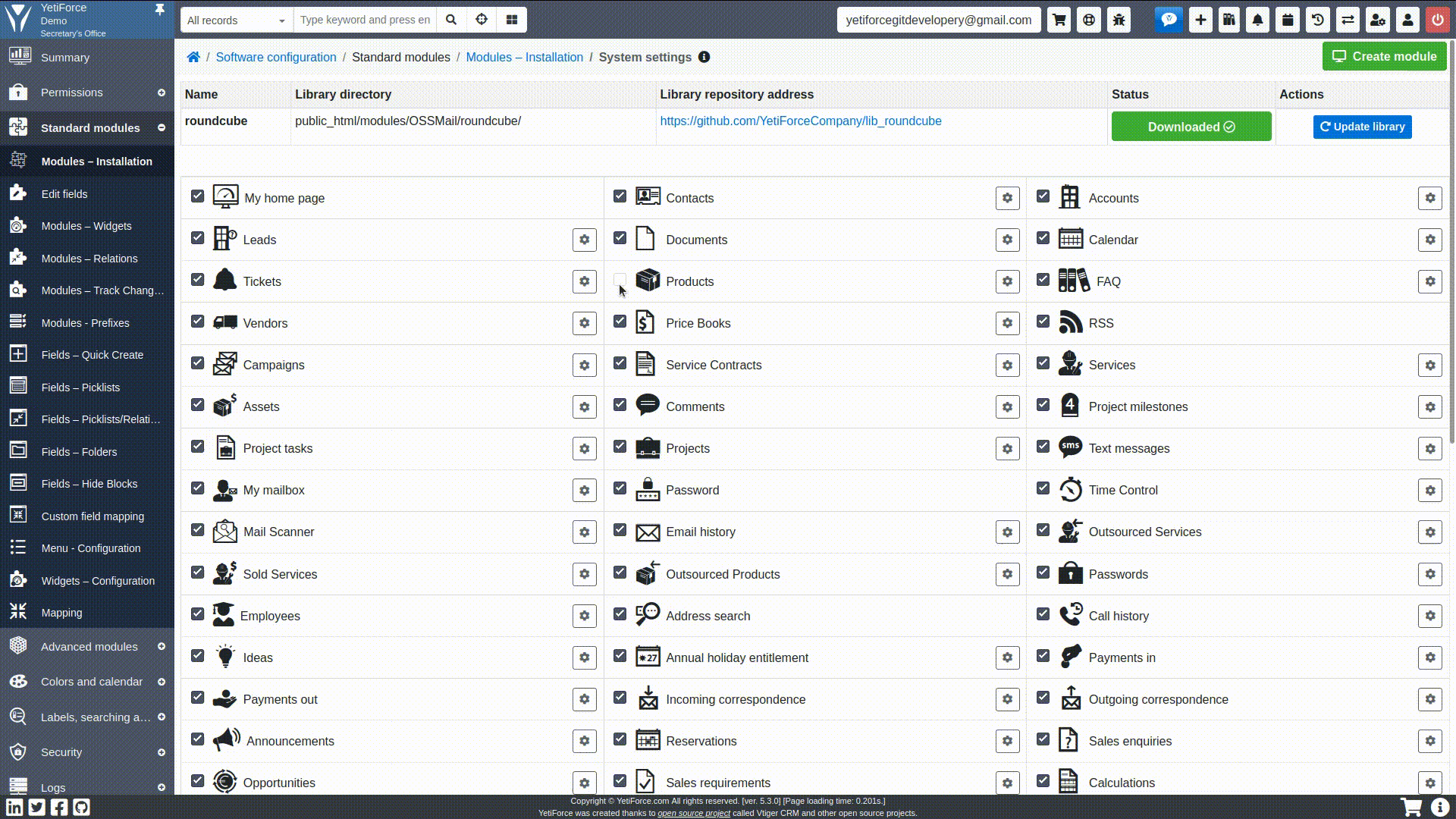Expand the Permissions sidebar section
The image size is (1456, 819).
[72, 93]
